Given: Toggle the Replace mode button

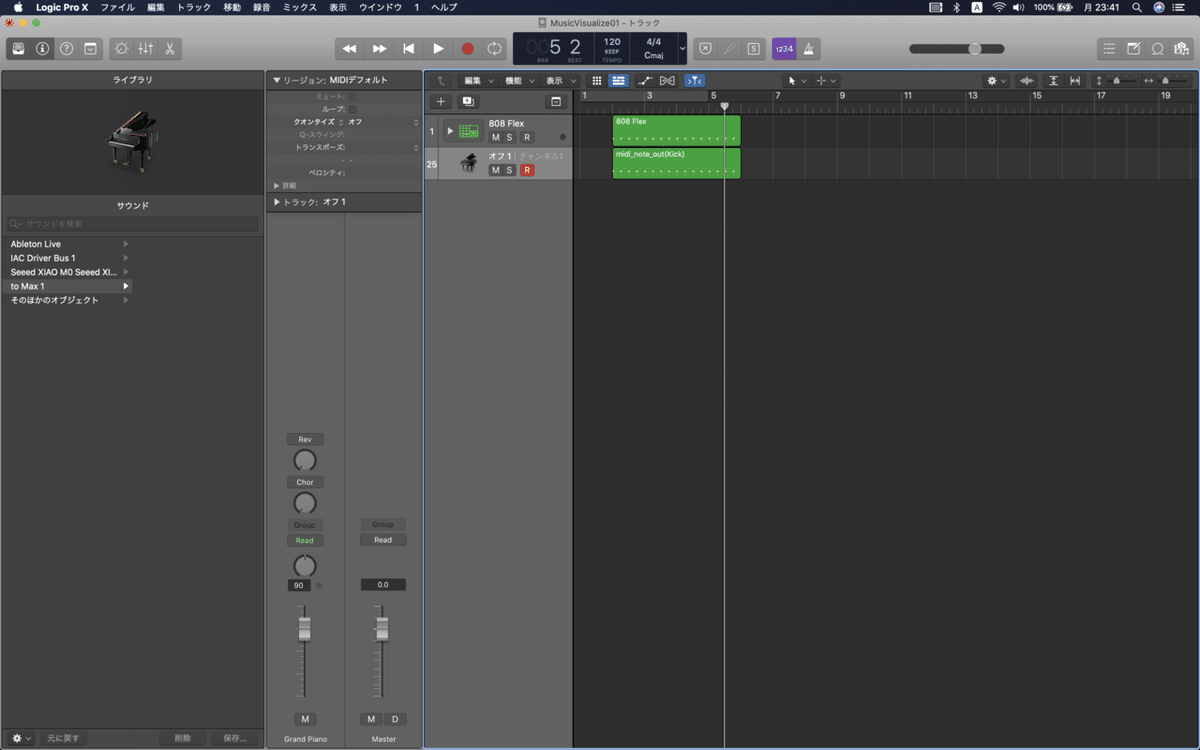Looking at the screenshot, I should [x=705, y=48].
